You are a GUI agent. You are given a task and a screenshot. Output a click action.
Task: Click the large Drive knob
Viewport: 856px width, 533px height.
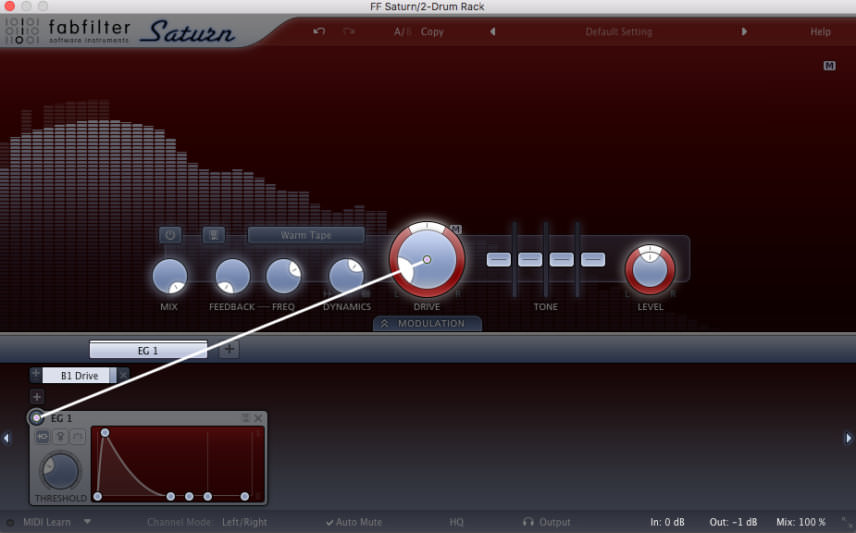(x=427, y=259)
